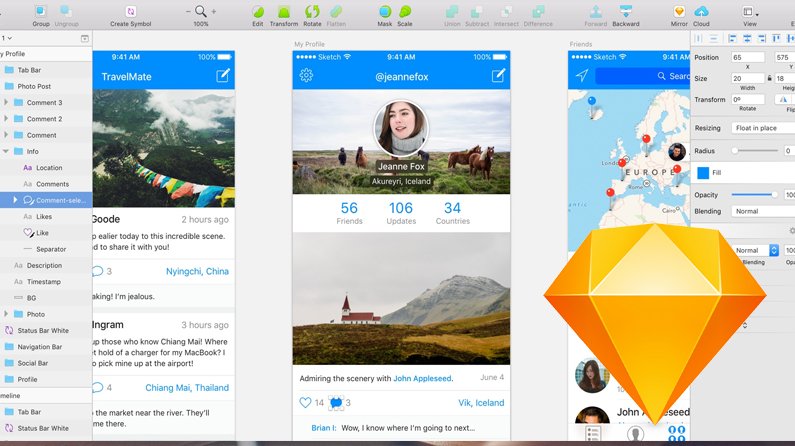Zoom out with the minus button
795x446 pixels.
coord(189,11)
